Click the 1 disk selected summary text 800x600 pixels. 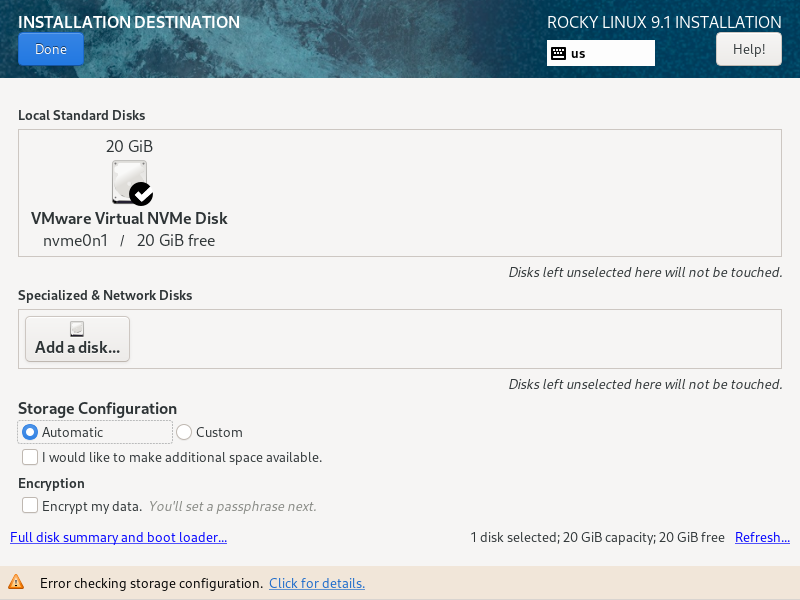[597, 537]
